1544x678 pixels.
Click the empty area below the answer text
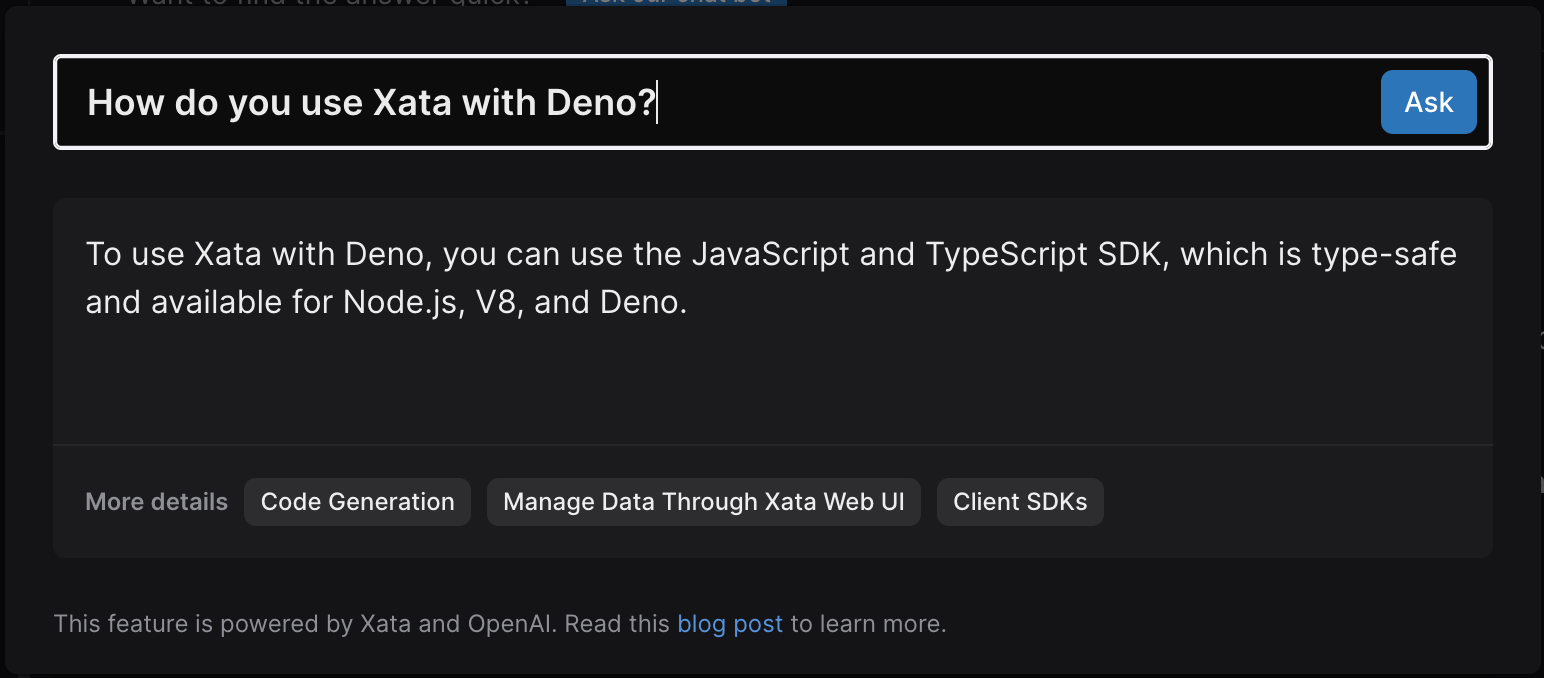click(770, 385)
